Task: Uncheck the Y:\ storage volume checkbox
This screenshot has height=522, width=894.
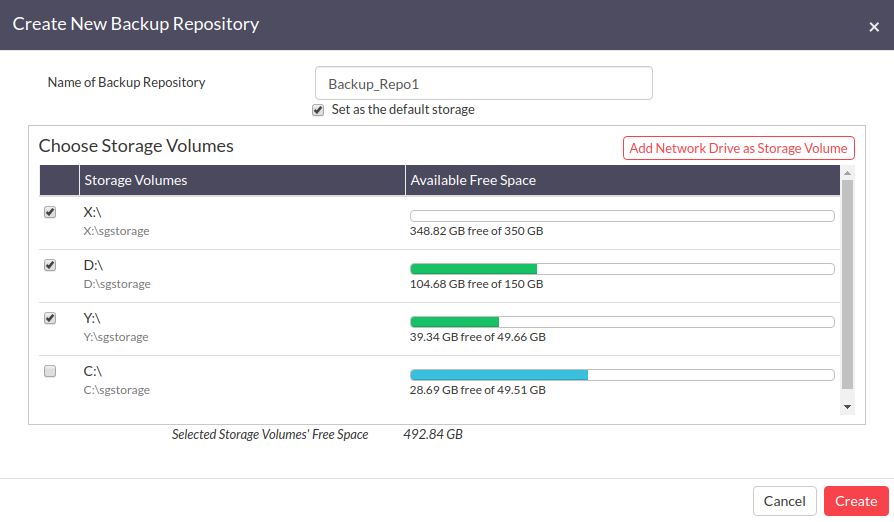Action: (x=50, y=318)
